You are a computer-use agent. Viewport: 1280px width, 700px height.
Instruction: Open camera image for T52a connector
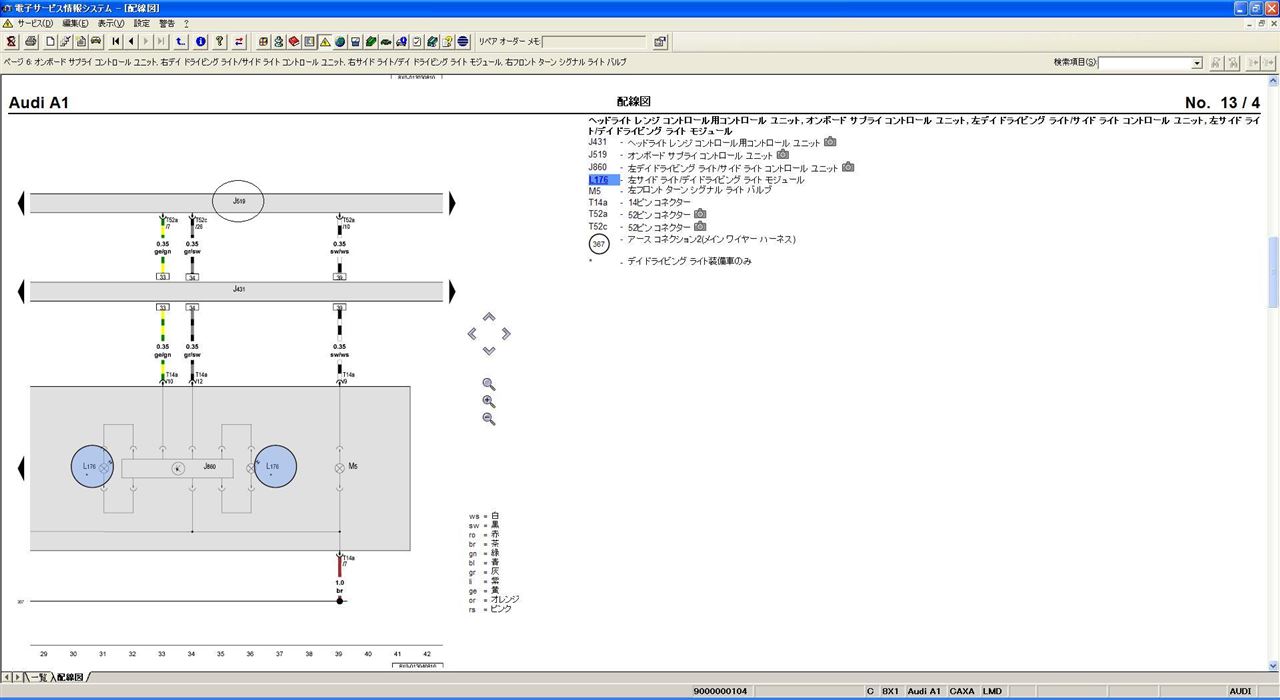[700, 214]
